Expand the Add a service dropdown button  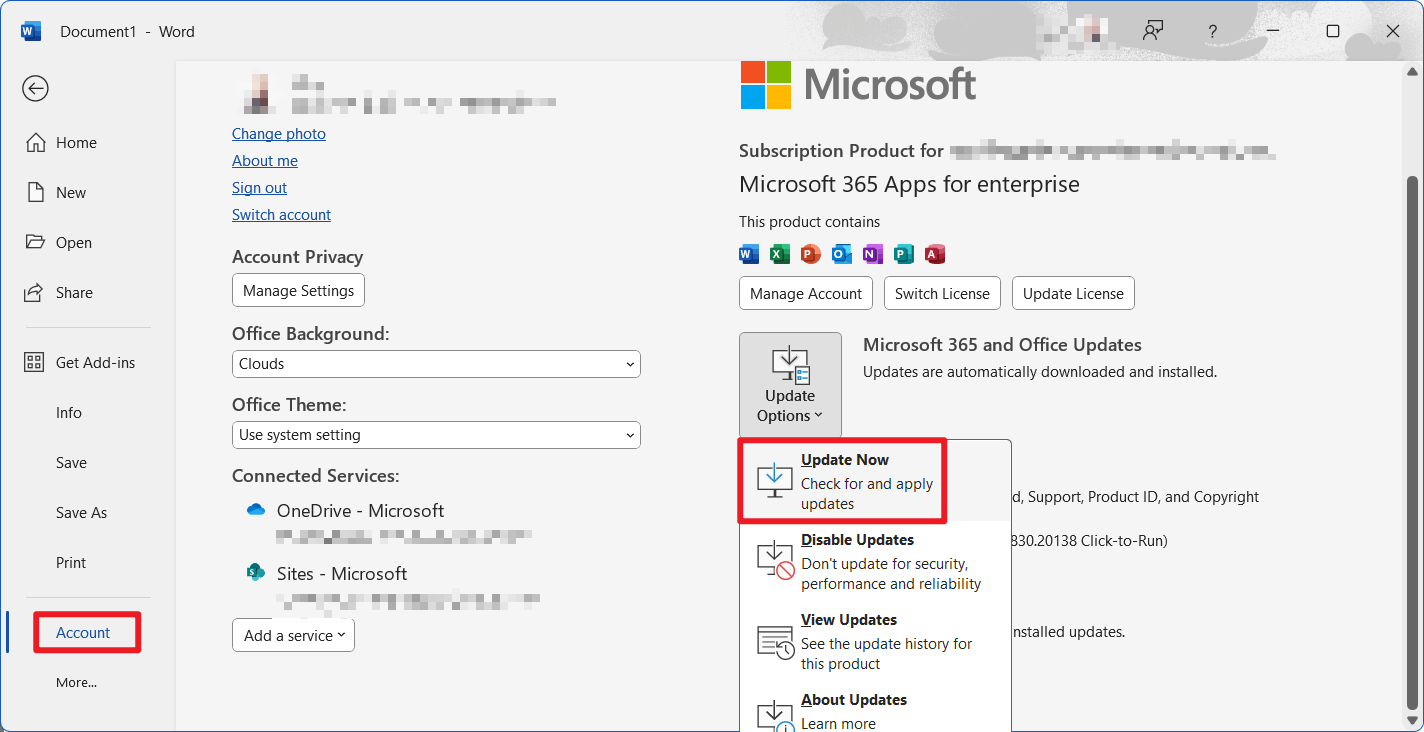293,635
